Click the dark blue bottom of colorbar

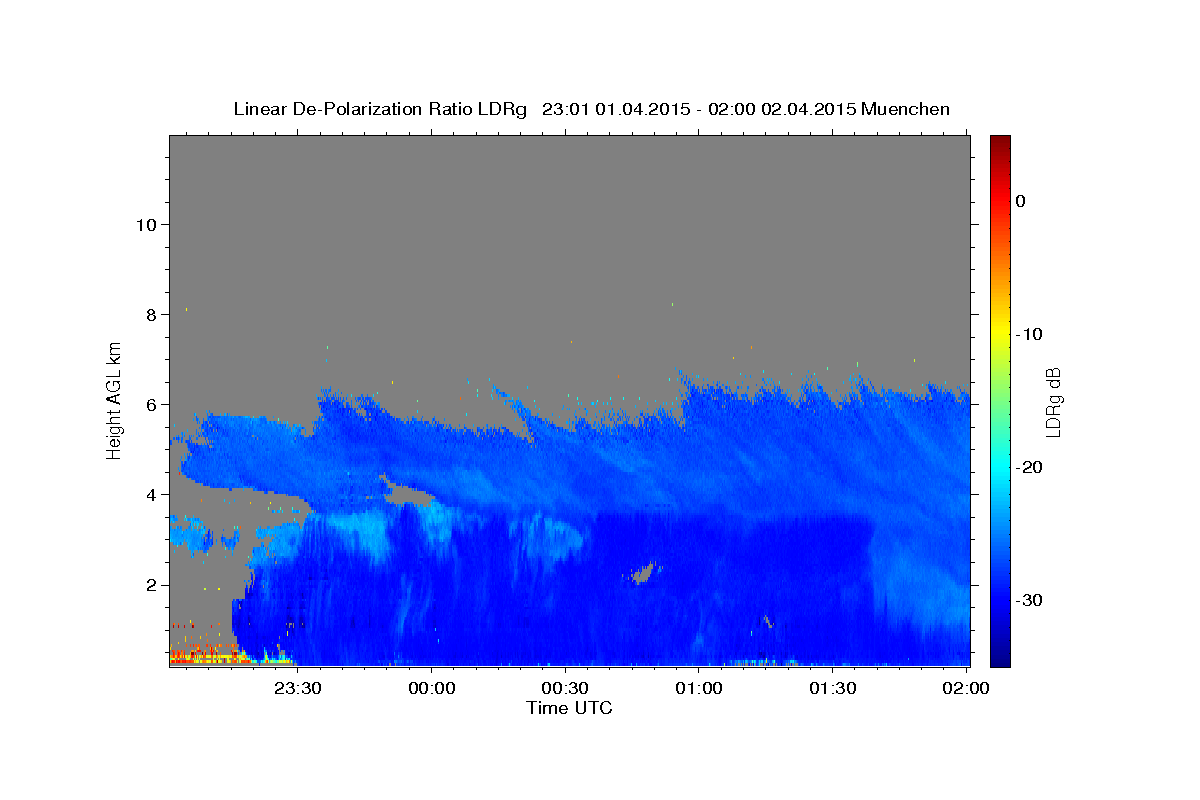pos(1000,658)
